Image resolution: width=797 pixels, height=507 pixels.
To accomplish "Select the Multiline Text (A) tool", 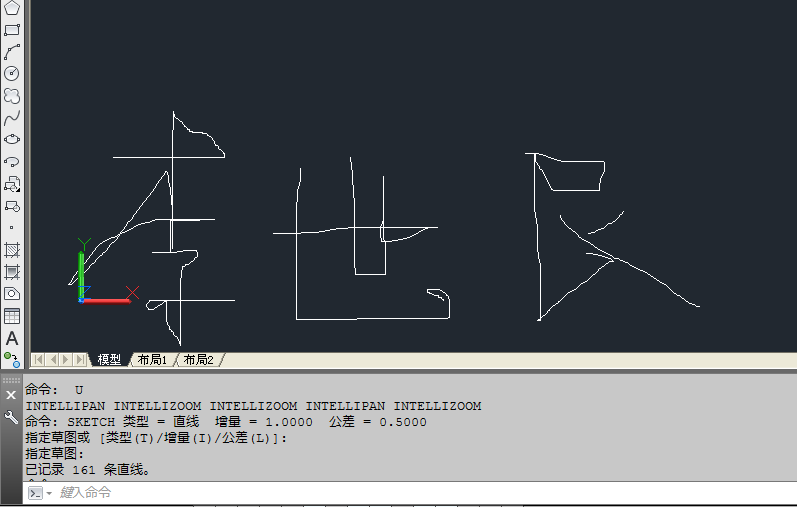I will [x=12, y=338].
